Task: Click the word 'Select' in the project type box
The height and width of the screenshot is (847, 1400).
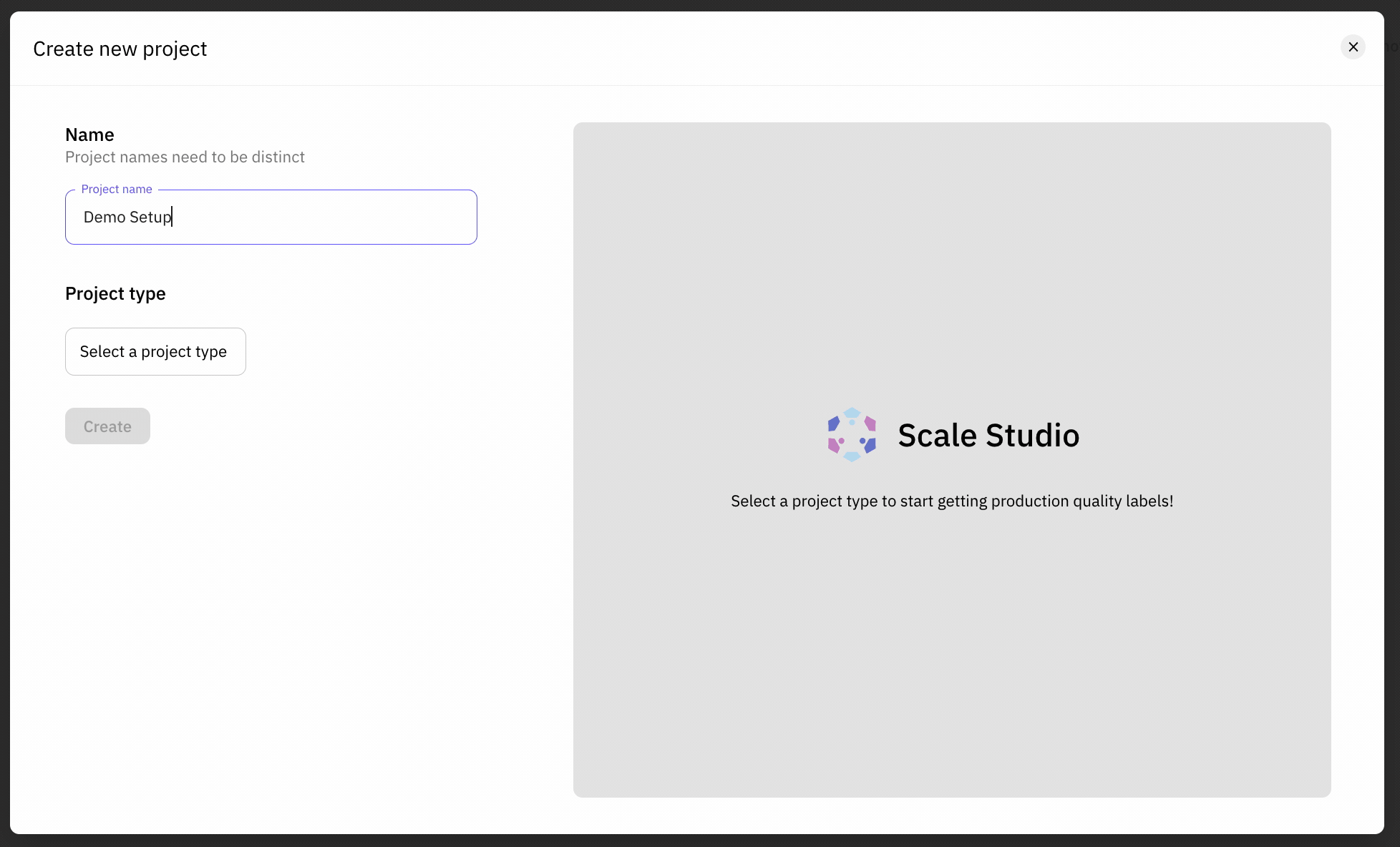Action: pyautogui.click(x=102, y=352)
